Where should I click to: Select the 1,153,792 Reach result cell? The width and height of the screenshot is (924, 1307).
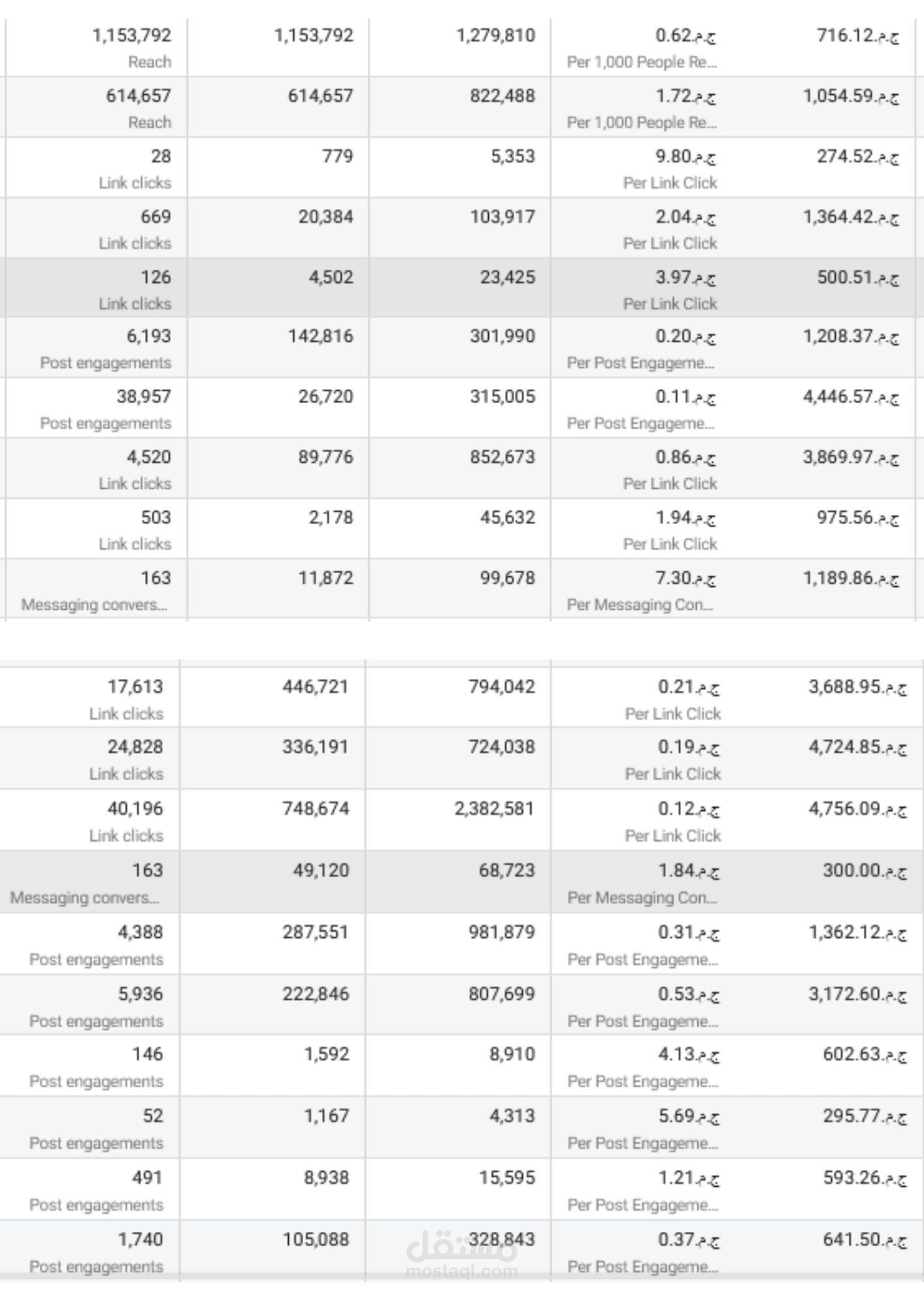coord(96,47)
